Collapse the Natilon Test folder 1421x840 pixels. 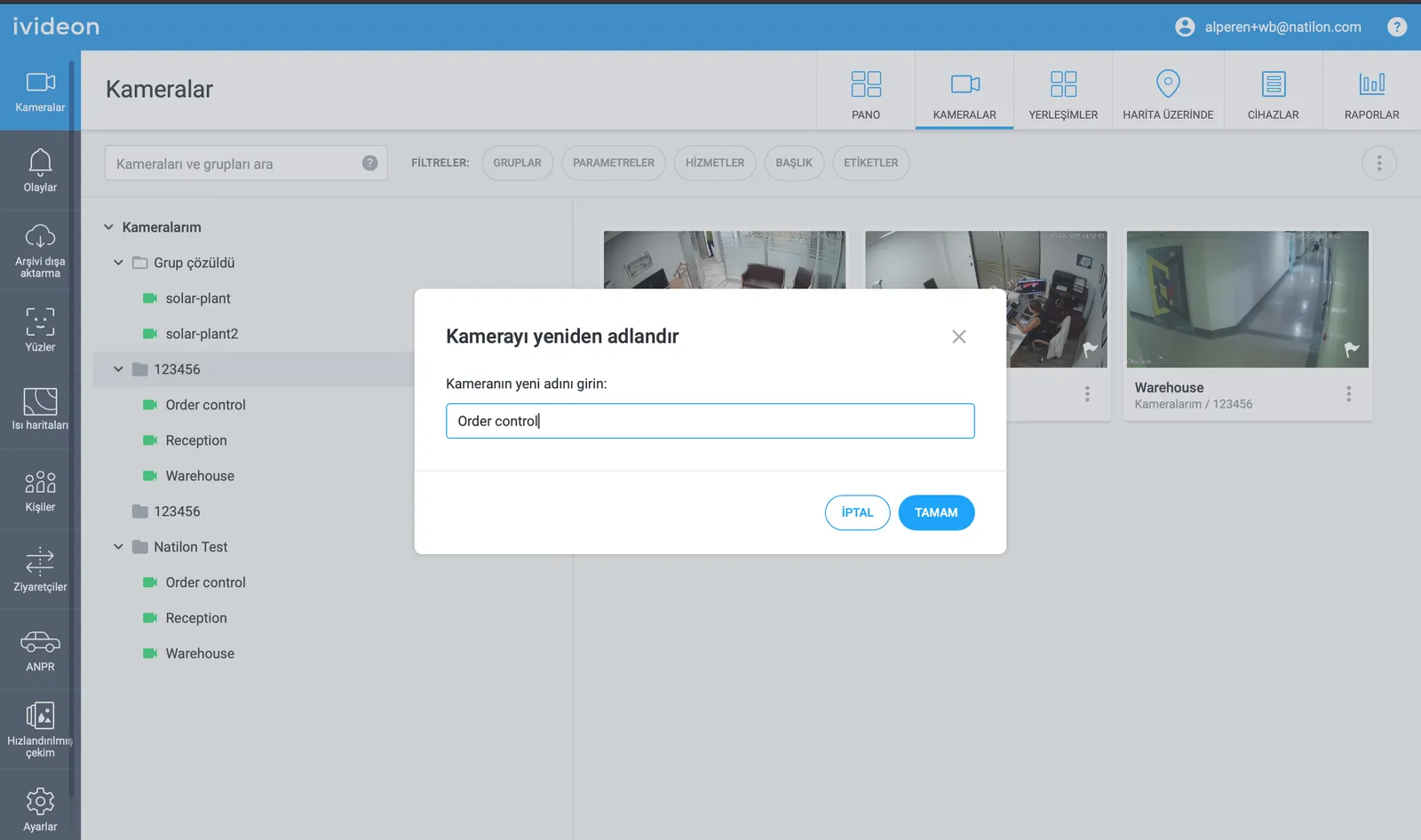tap(118, 547)
